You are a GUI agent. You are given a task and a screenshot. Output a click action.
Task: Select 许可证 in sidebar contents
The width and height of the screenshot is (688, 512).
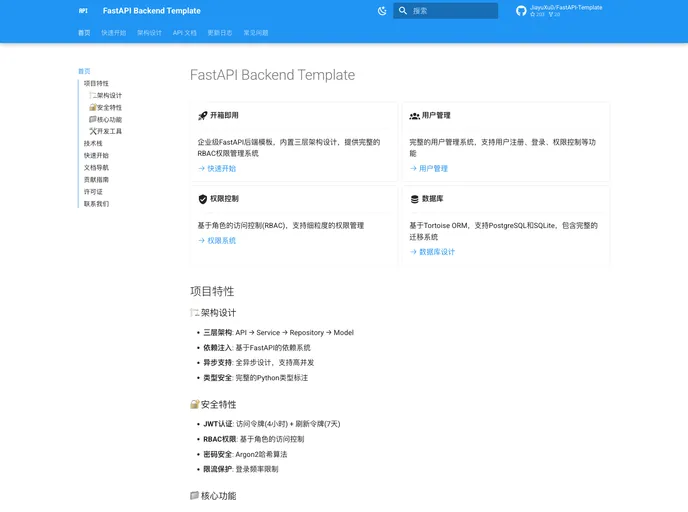93,192
